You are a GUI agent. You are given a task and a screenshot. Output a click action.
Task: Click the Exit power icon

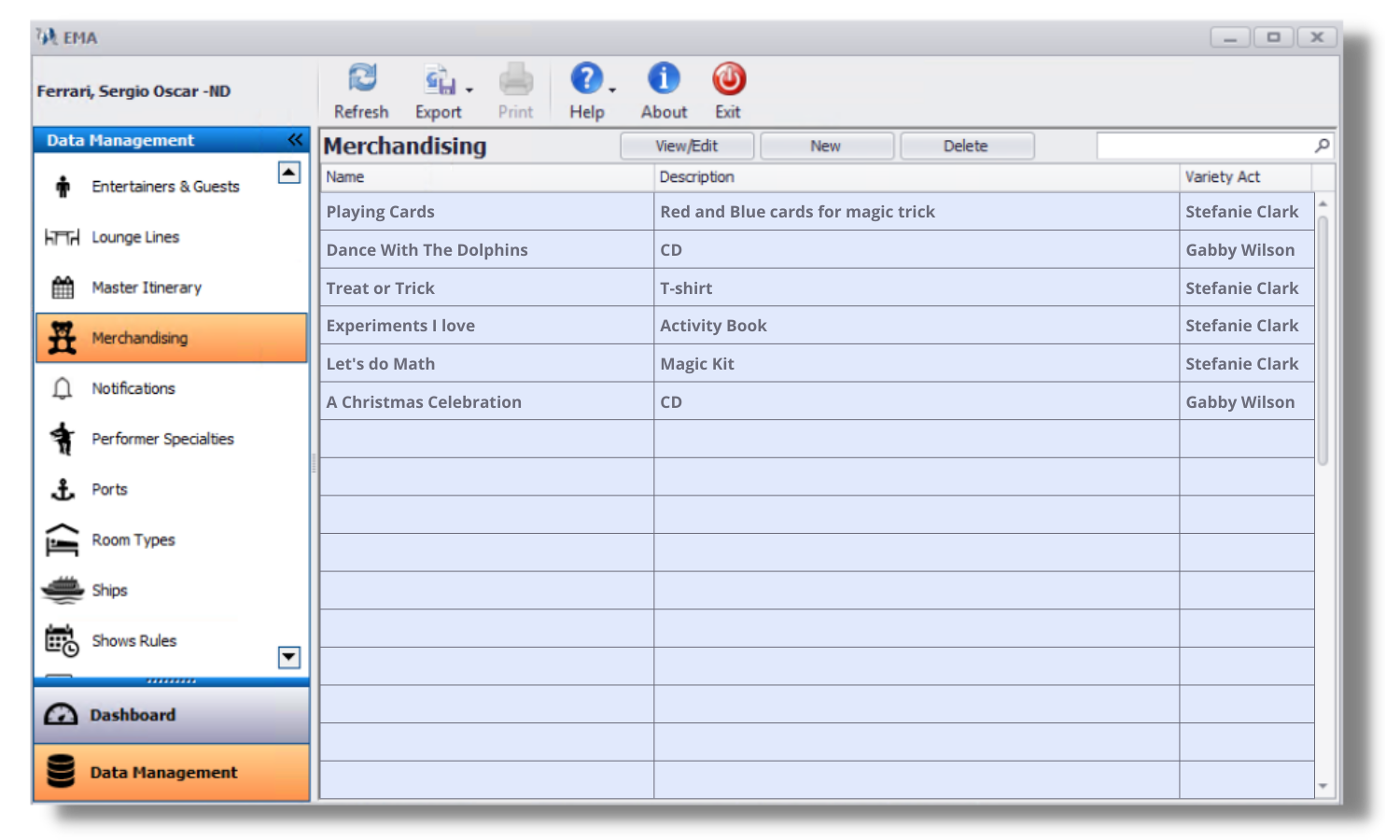[728, 78]
